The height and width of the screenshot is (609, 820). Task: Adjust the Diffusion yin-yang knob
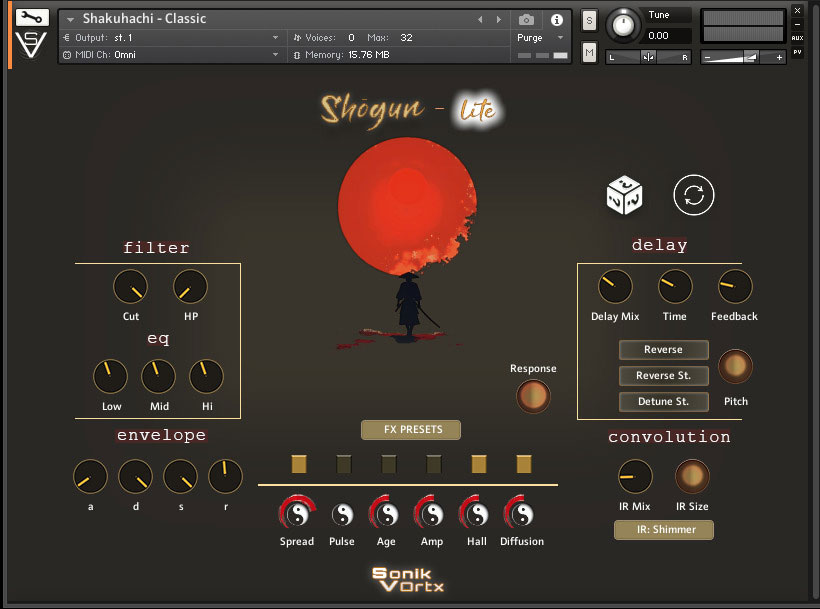pos(521,514)
